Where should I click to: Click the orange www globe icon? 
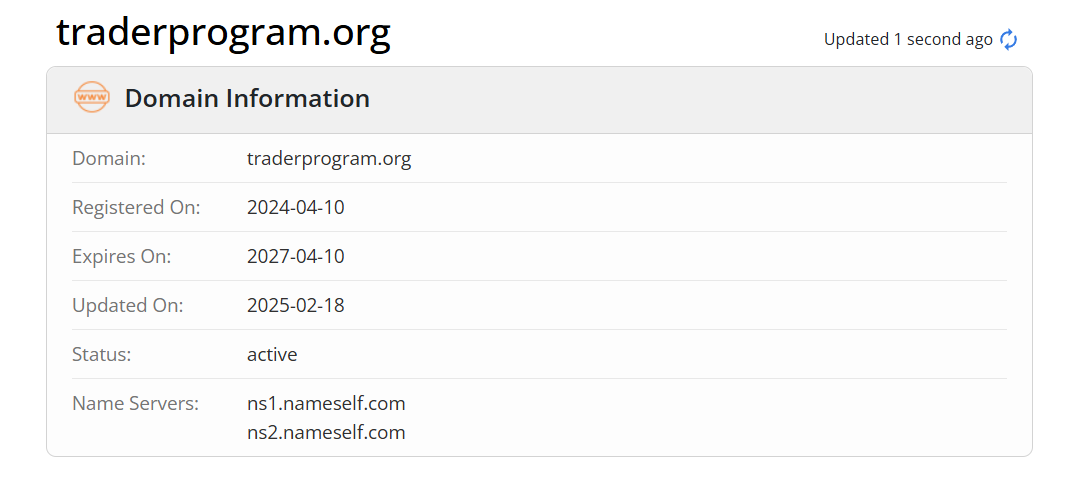(92, 98)
